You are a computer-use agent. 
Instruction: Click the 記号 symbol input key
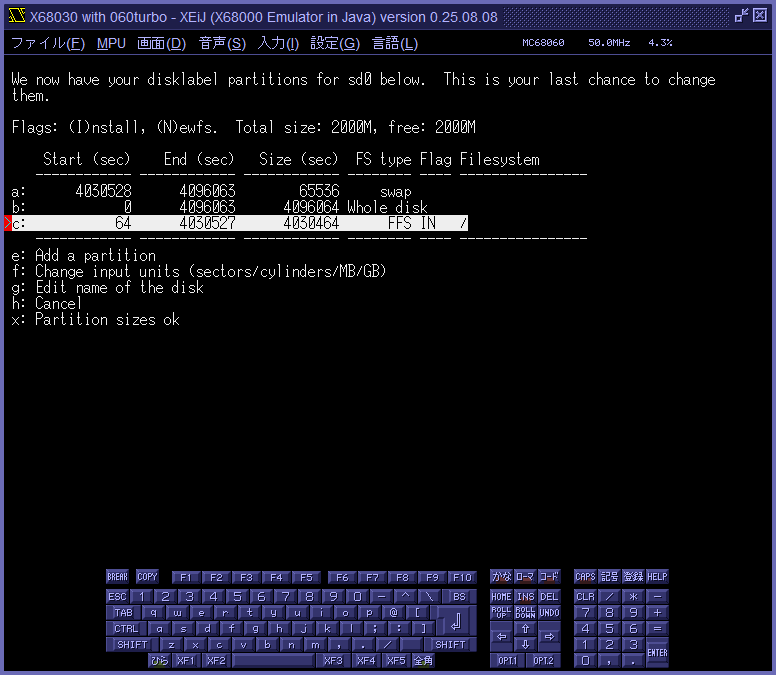coord(609,577)
